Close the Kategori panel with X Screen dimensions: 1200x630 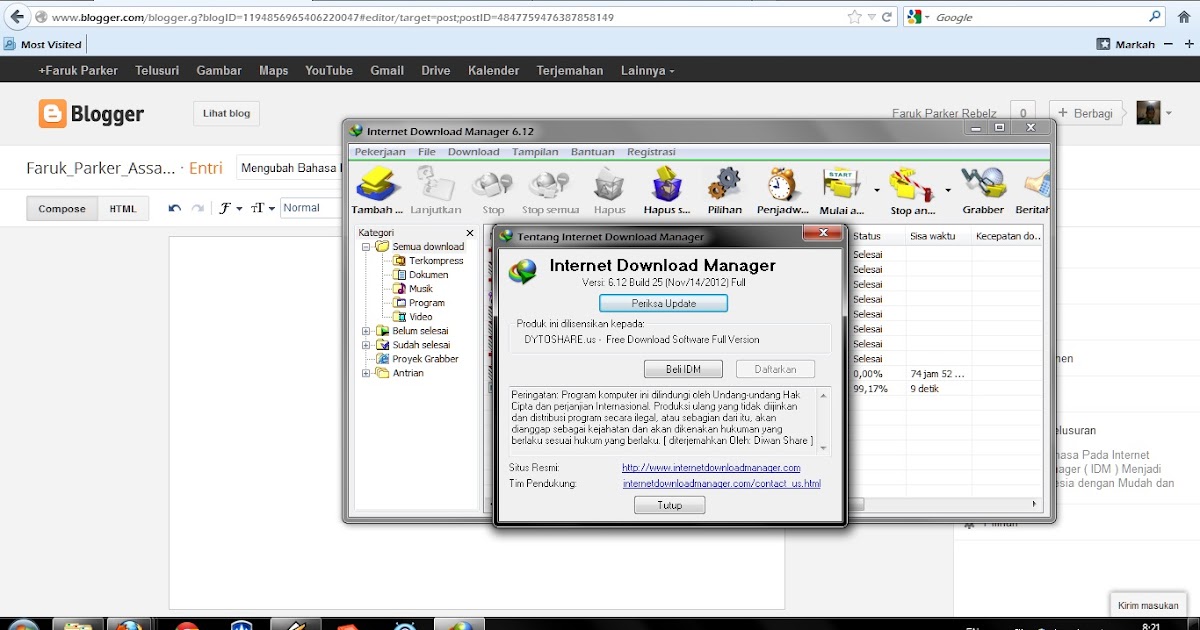[x=470, y=233]
